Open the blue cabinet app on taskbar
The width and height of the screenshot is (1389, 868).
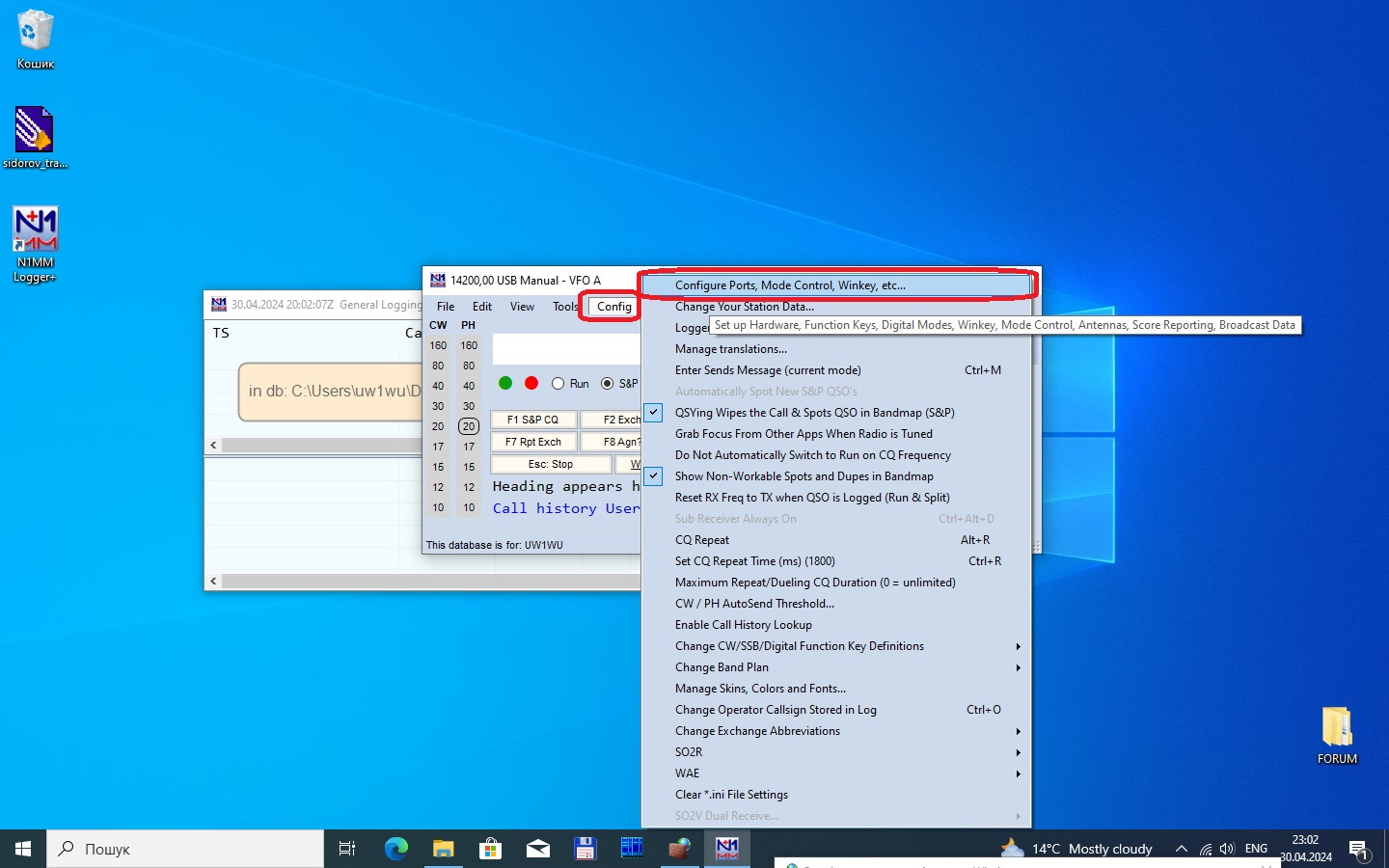click(632, 849)
